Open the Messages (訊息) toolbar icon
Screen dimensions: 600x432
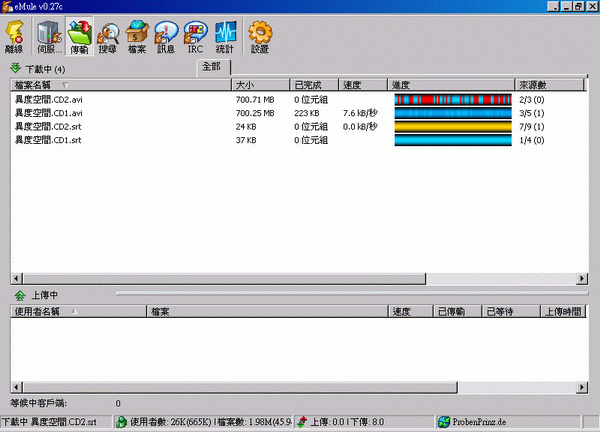pos(166,36)
